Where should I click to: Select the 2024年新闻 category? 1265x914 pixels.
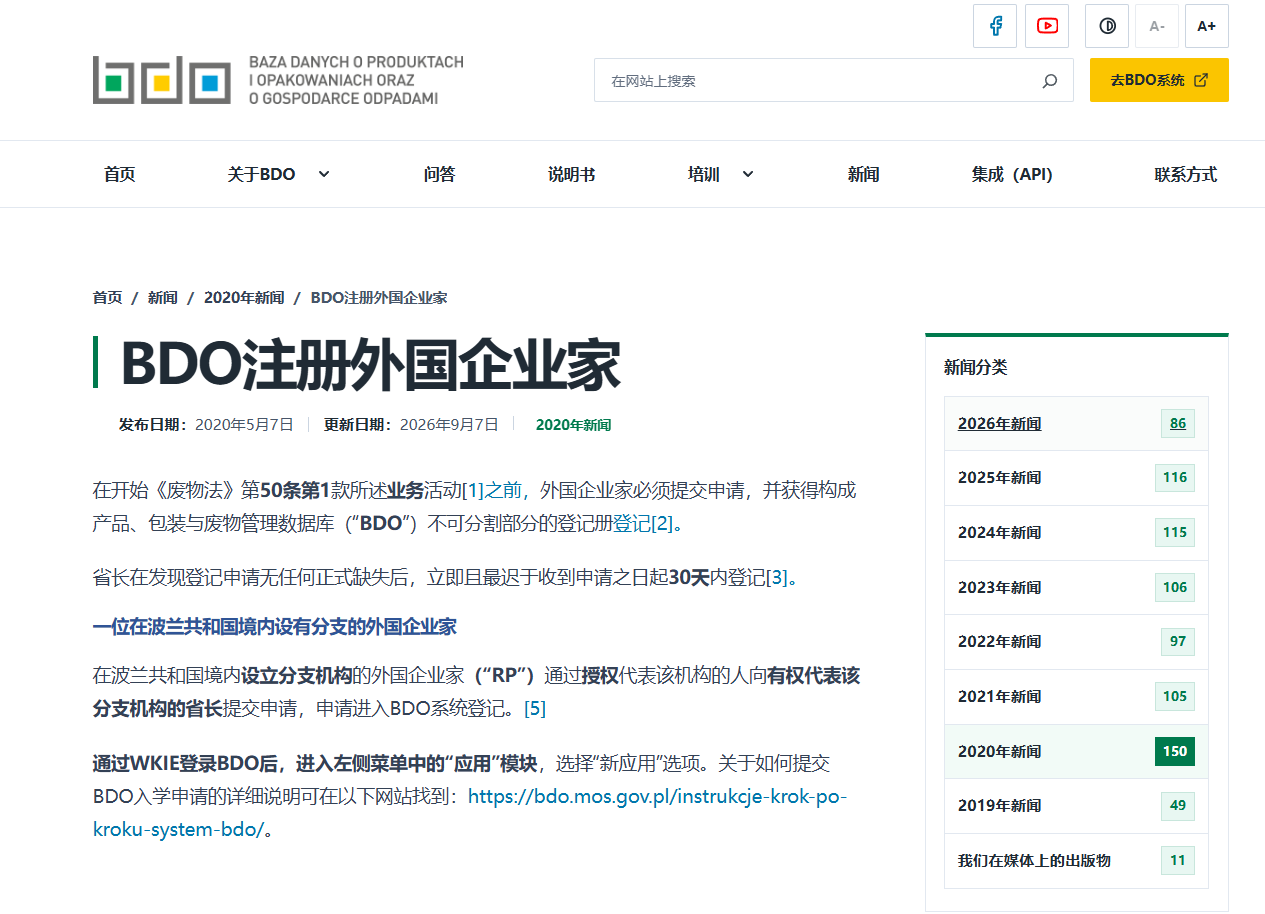[1076, 533]
